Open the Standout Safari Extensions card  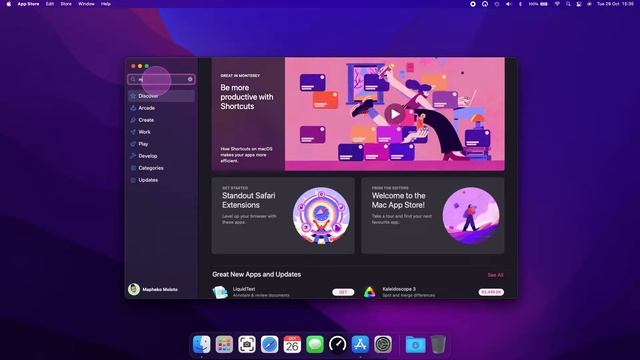[283, 216]
